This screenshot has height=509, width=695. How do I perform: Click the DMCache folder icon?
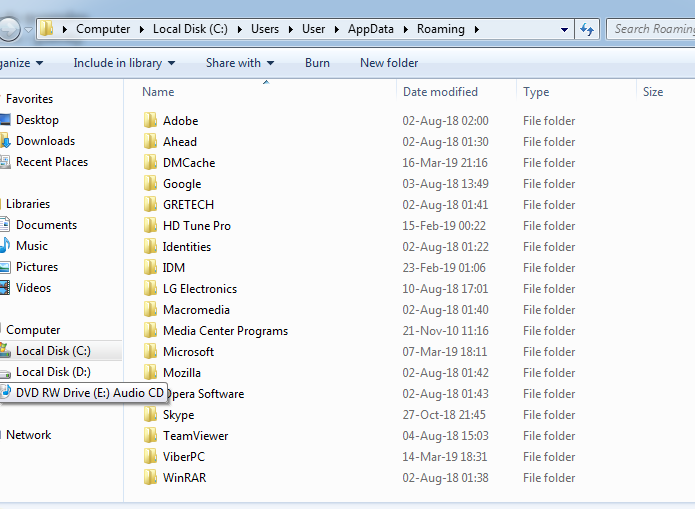coord(150,162)
